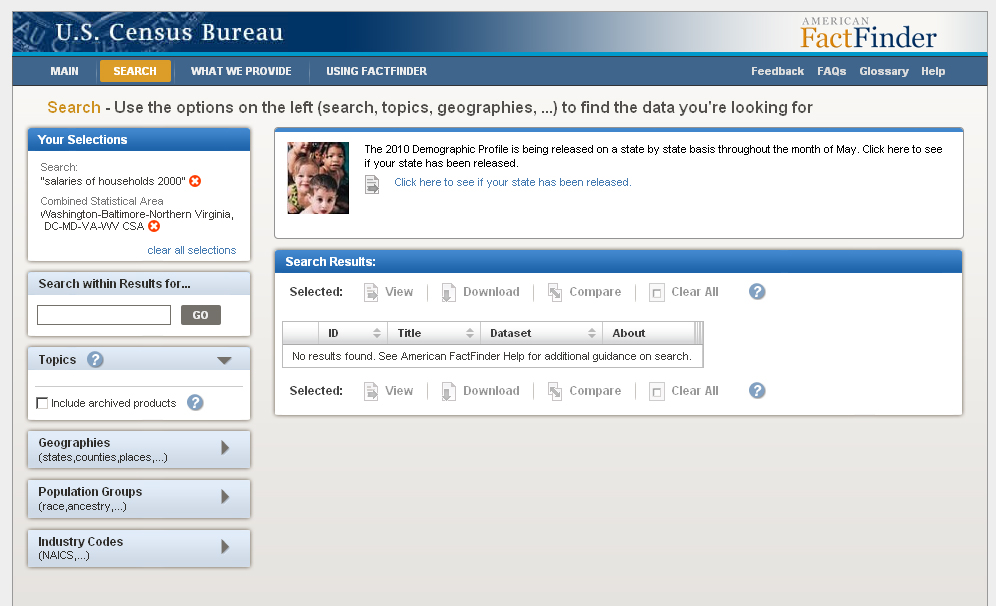This screenshot has width=996, height=606.
Task: Click the bottom Compare icon
Action: click(555, 391)
